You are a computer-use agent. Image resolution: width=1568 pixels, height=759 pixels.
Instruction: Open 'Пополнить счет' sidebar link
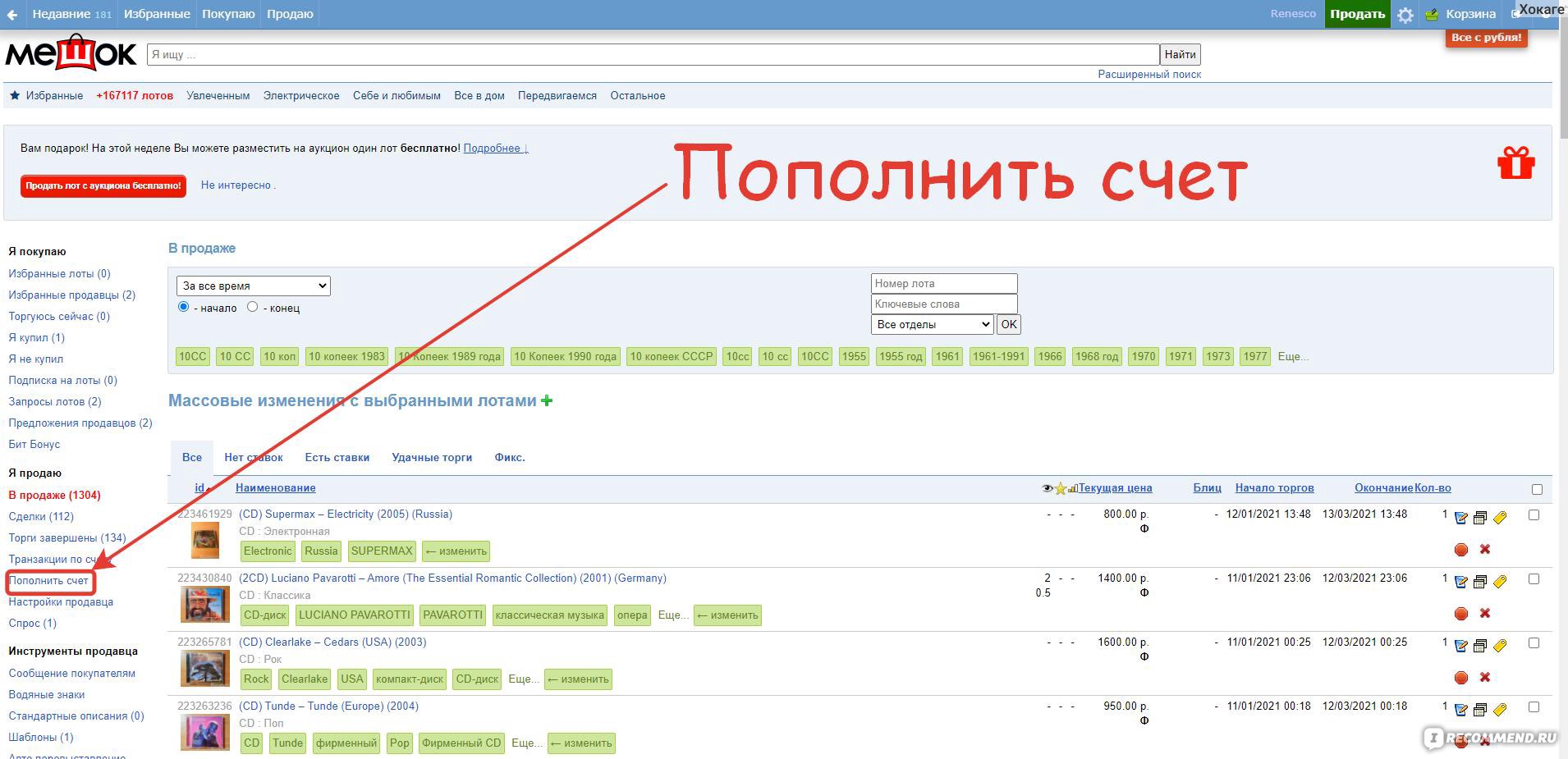tap(48, 580)
